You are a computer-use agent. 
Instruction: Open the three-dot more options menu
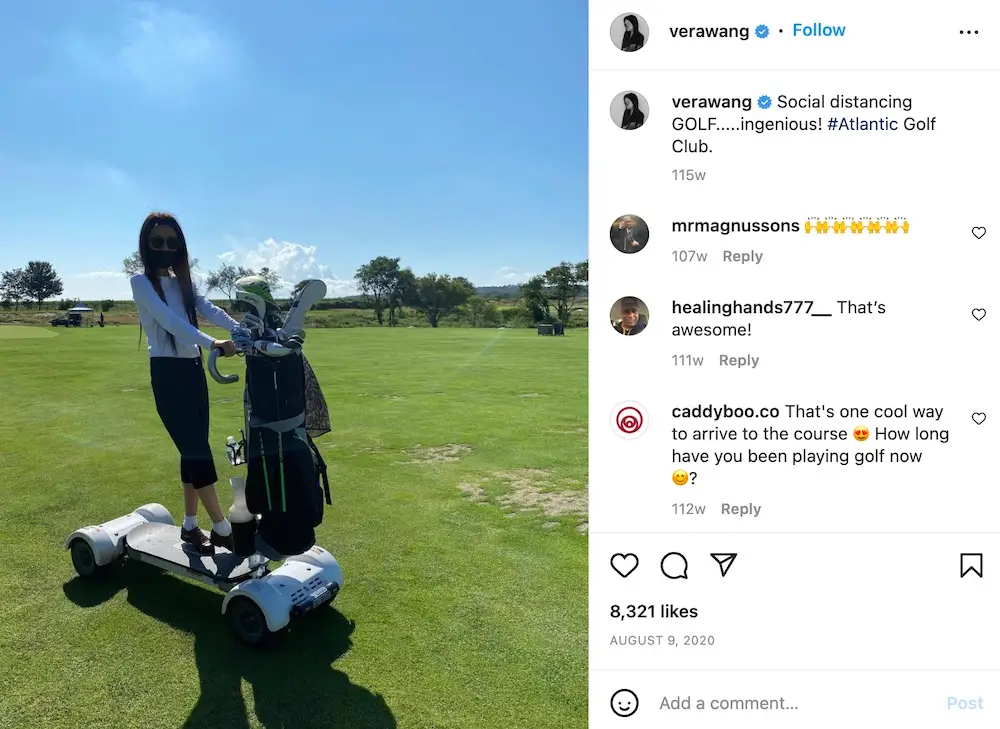pyautogui.click(x=968, y=32)
